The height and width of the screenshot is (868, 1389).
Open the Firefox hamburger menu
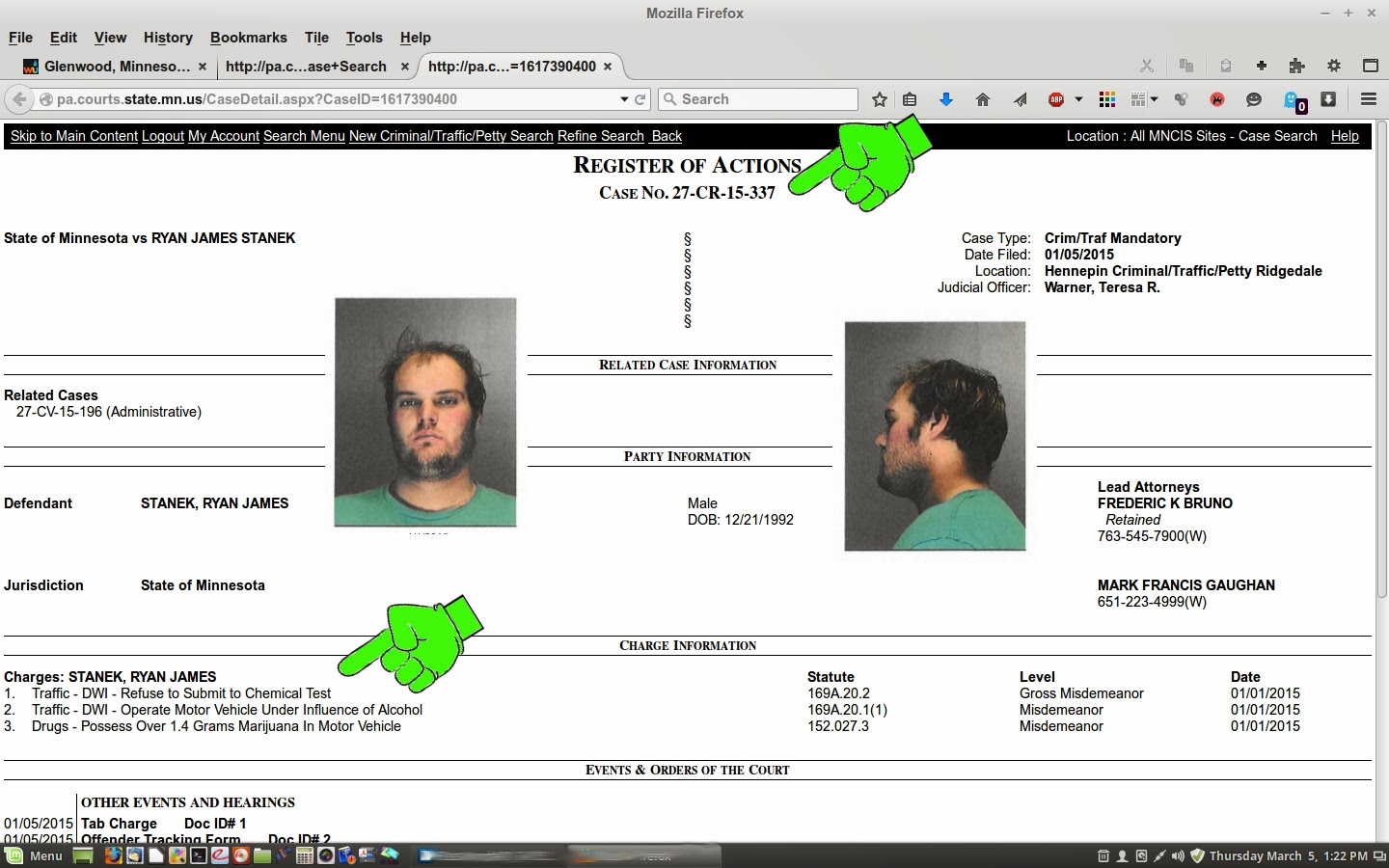click(x=1368, y=99)
